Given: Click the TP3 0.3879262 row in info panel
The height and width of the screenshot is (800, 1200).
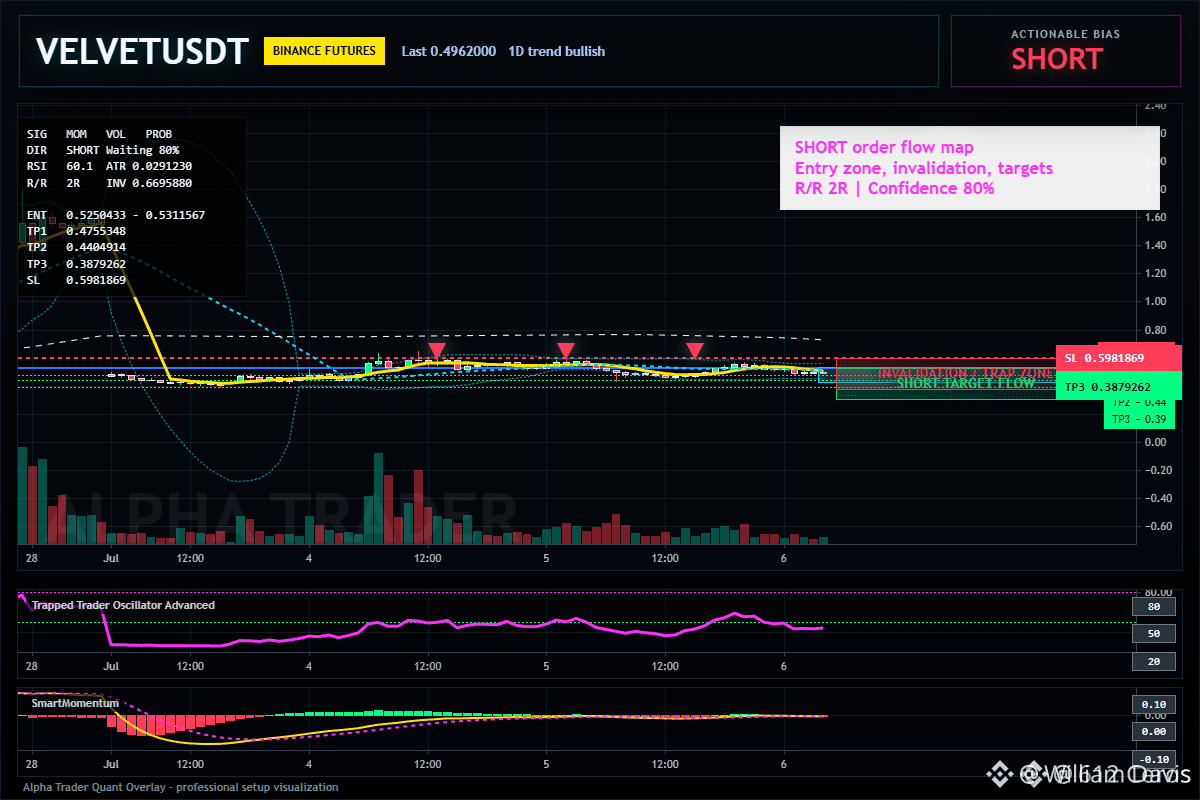Looking at the screenshot, I should pos(76,264).
